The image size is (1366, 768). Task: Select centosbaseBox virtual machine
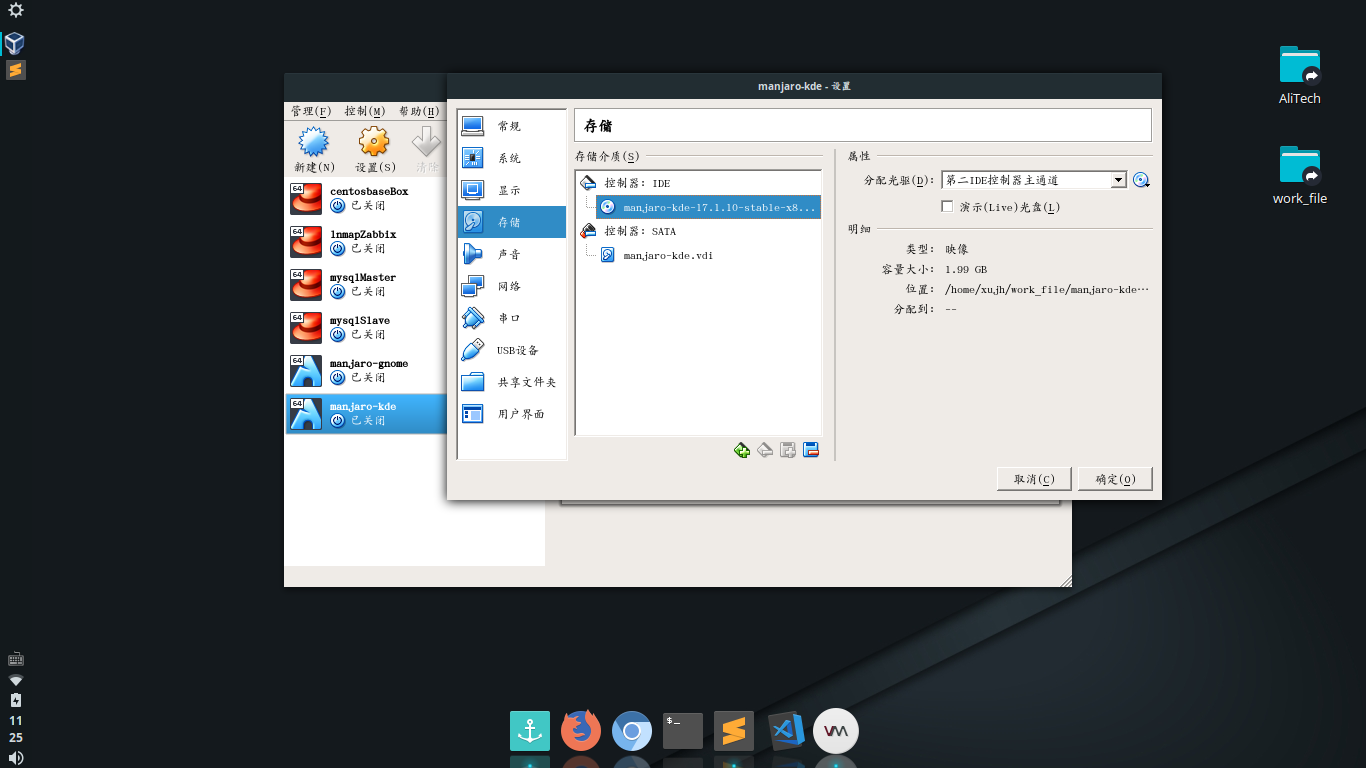[366, 198]
